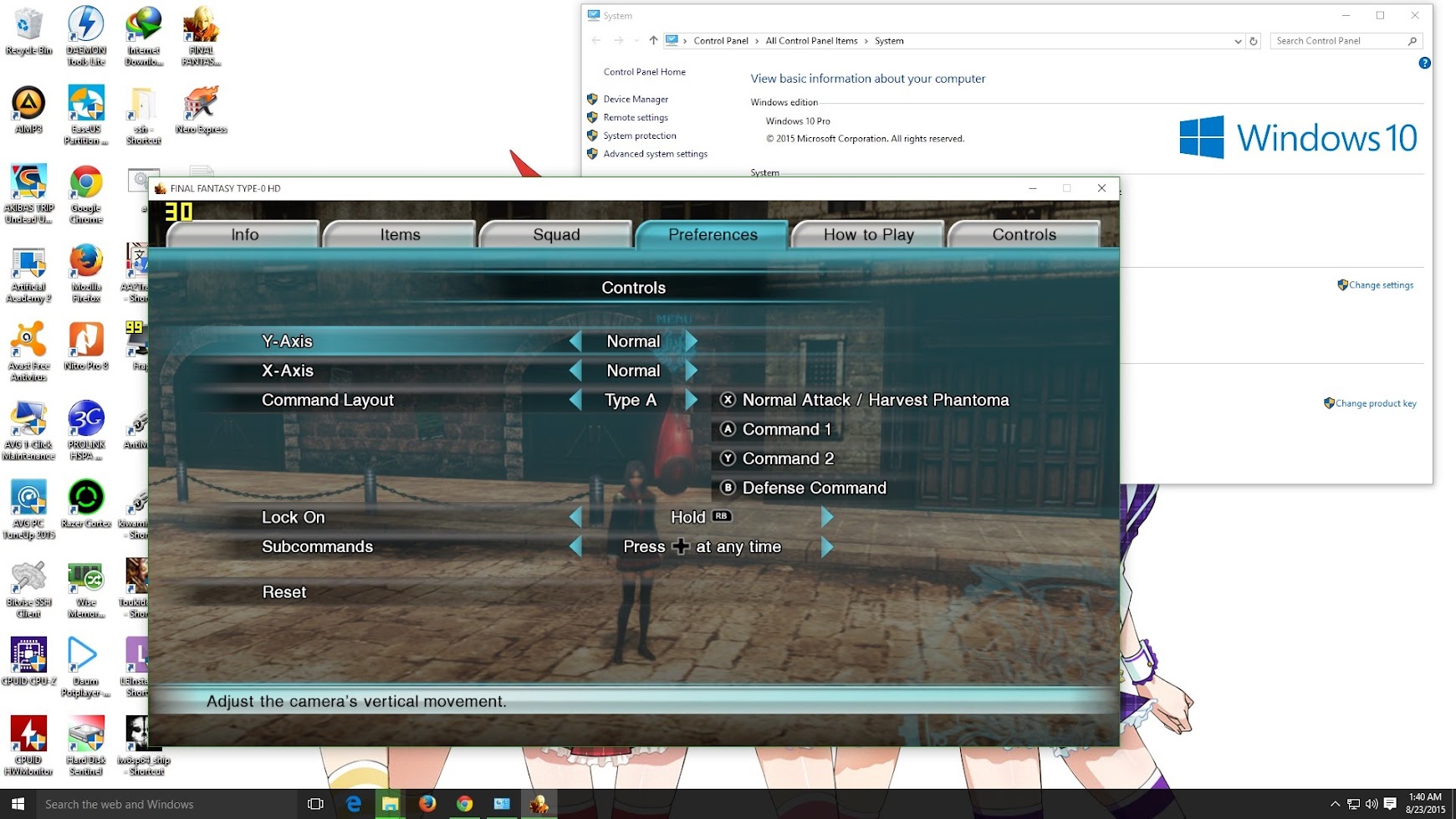Image resolution: width=1456 pixels, height=819 pixels.
Task: Select the PROLiNK HSPA desktop icon
Action: [x=86, y=430]
